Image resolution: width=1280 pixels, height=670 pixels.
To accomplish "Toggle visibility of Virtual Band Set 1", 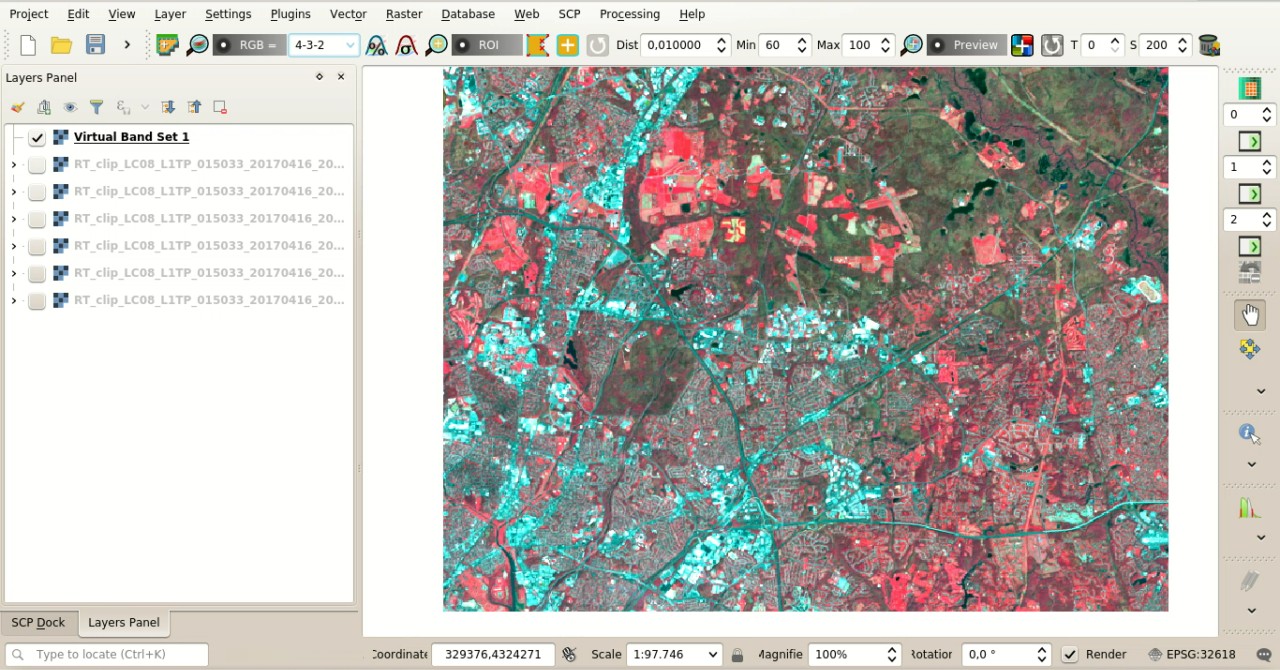I will coord(37,137).
